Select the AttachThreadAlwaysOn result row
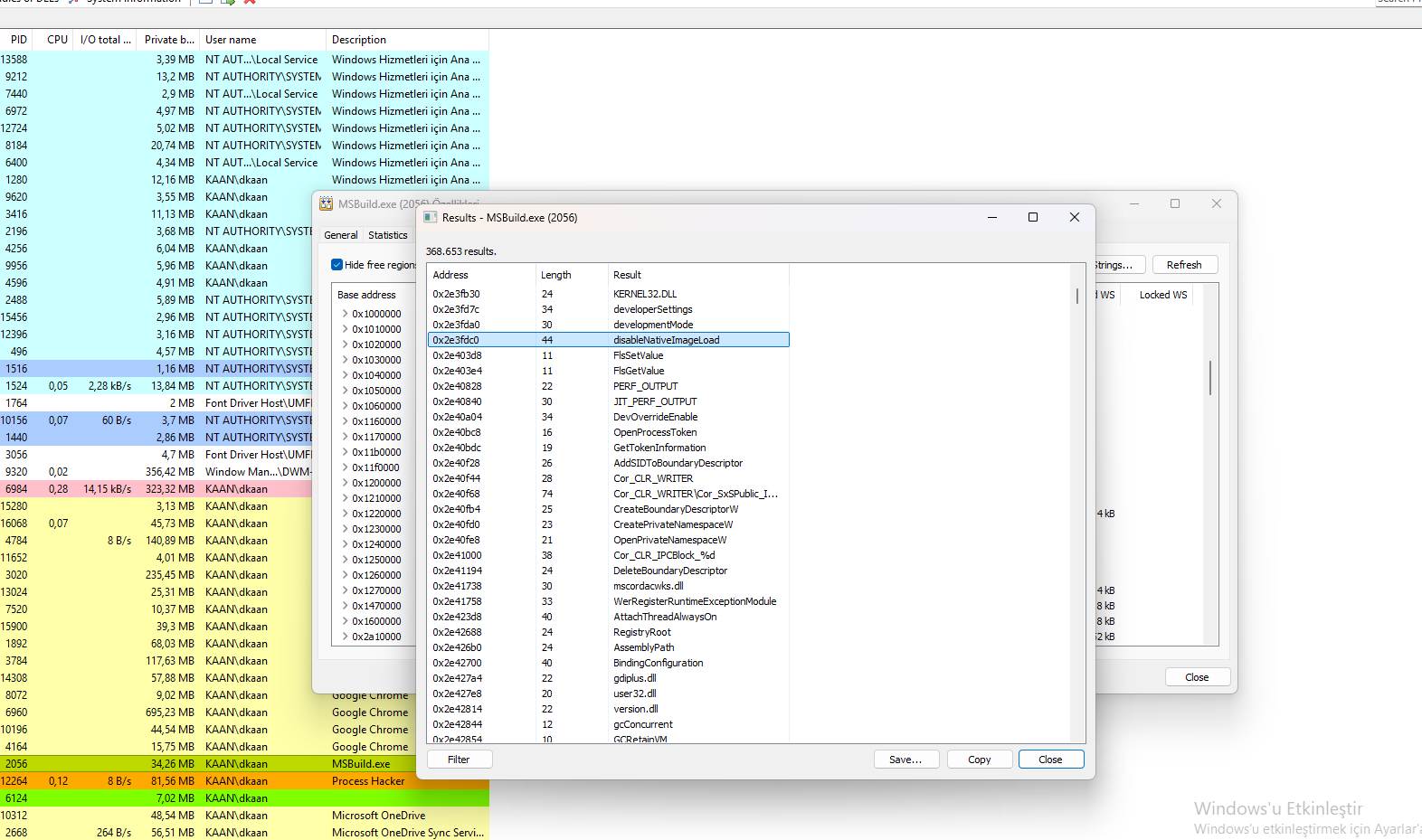 [608, 617]
